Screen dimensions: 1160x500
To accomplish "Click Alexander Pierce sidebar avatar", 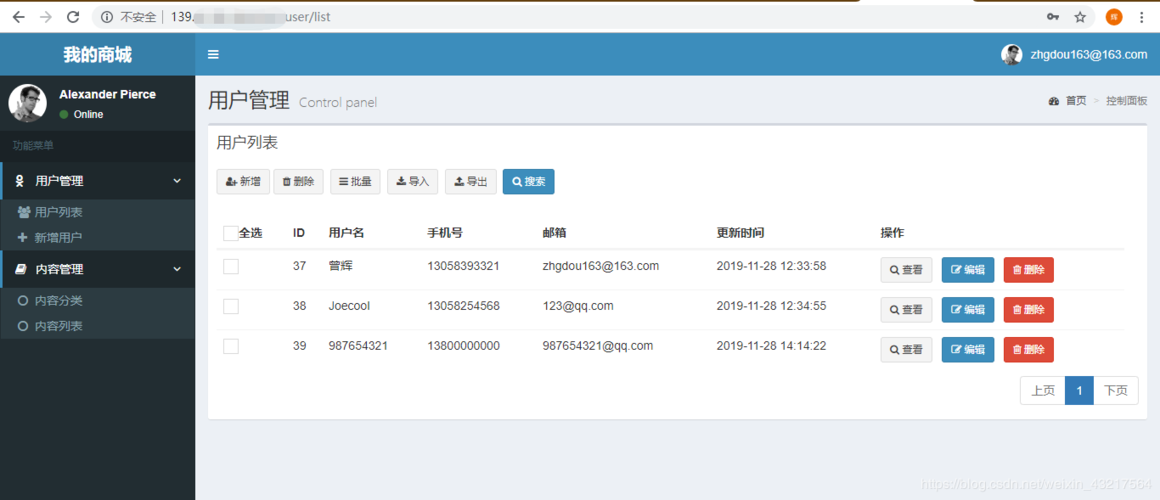I will [27, 104].
